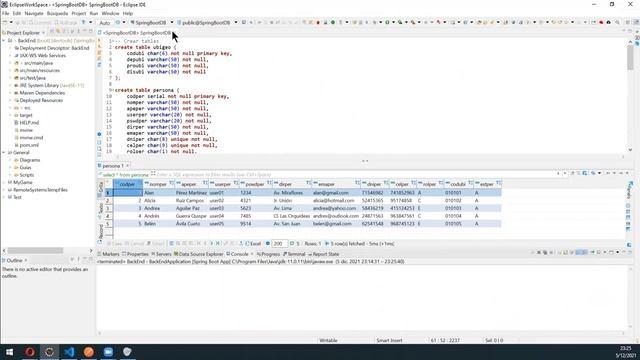Image resolution: width=640 pixels, height=360 pixels.
Task: Click the SpringBootDB editor tab
Action: click(136, 33)
